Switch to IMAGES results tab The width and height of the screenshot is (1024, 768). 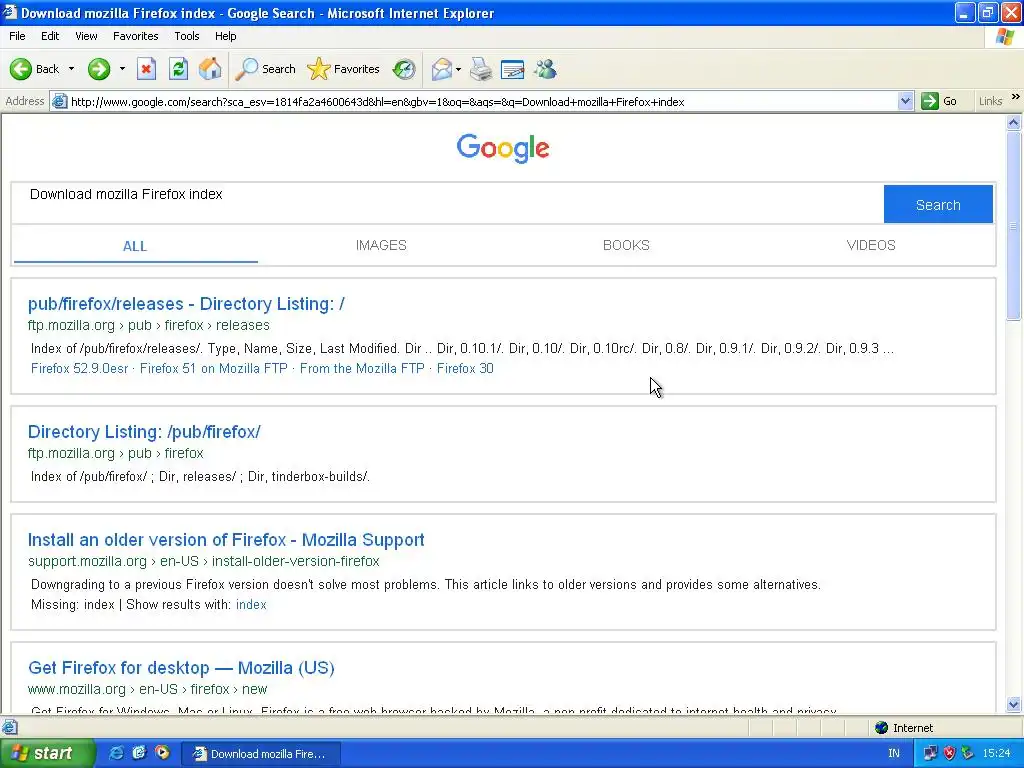tap(381, 245)
